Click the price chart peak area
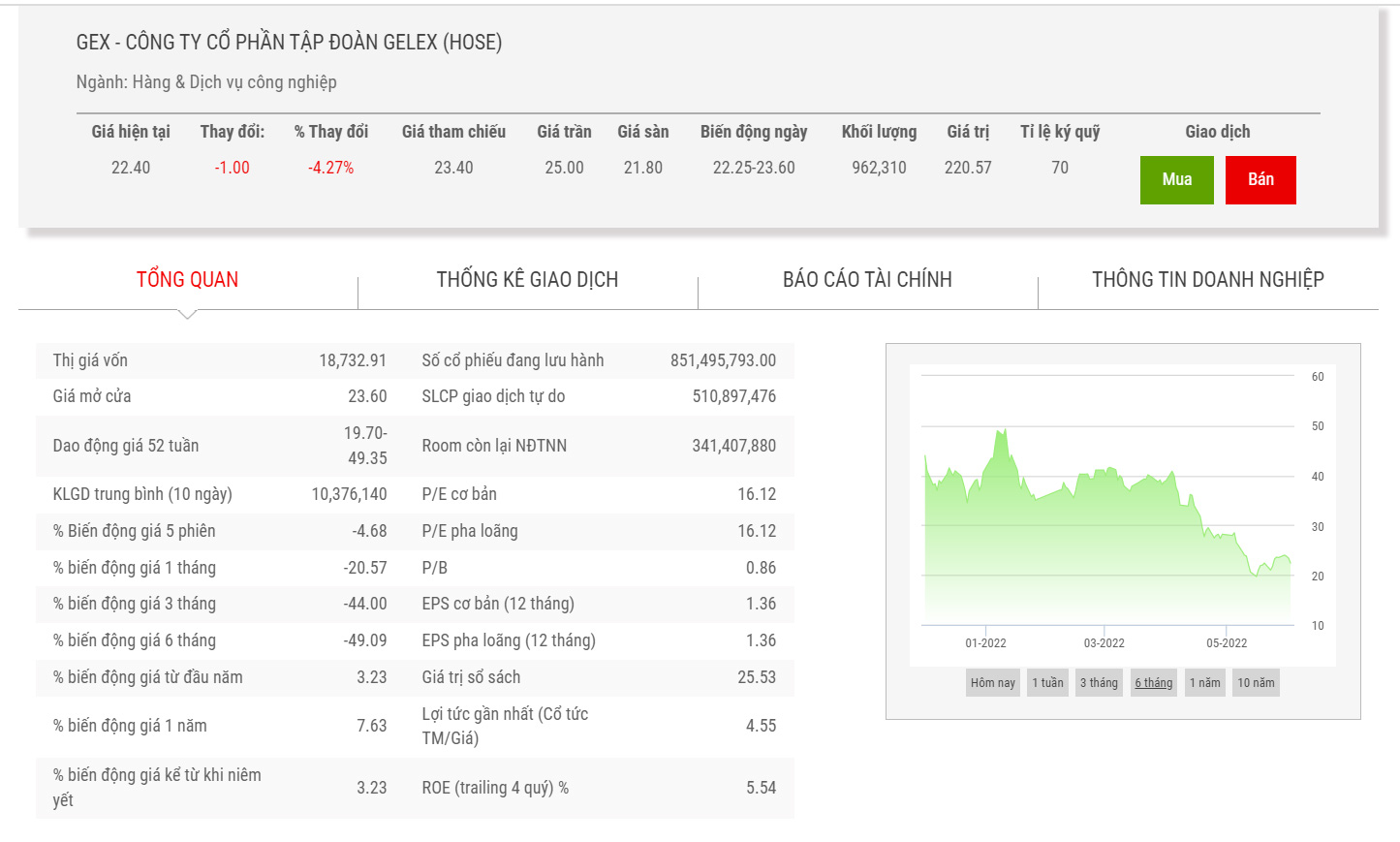The image size is (1400, 842). 999,436
